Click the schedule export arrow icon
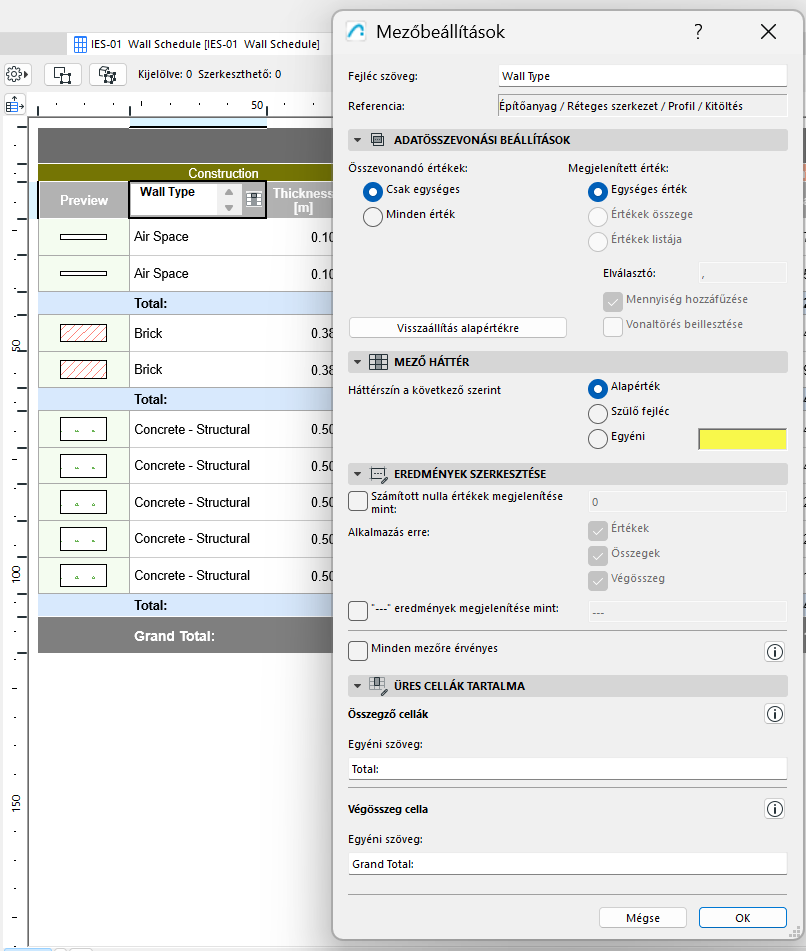806x951 pixels. 15,105
